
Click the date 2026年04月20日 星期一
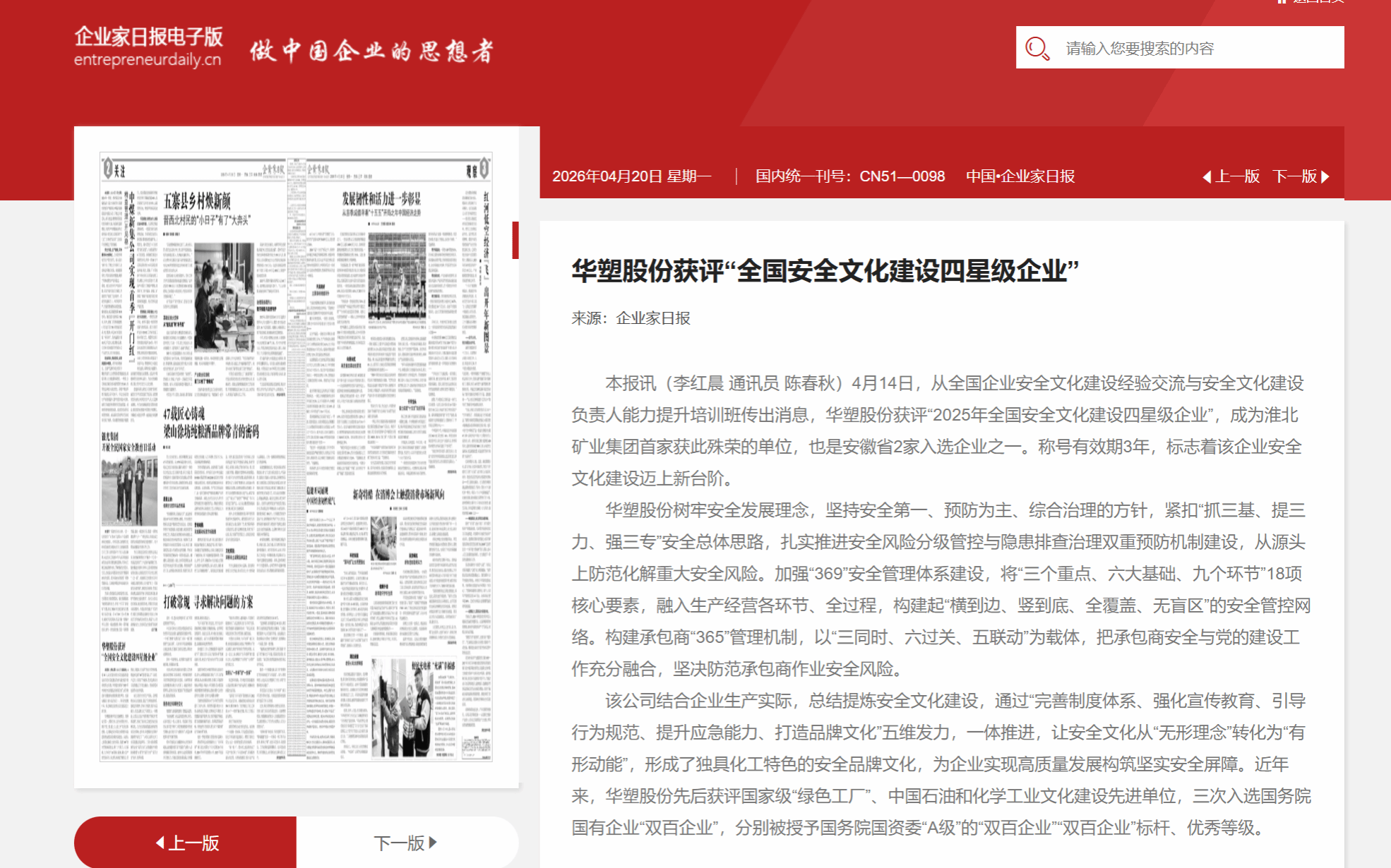pos(632,176)
